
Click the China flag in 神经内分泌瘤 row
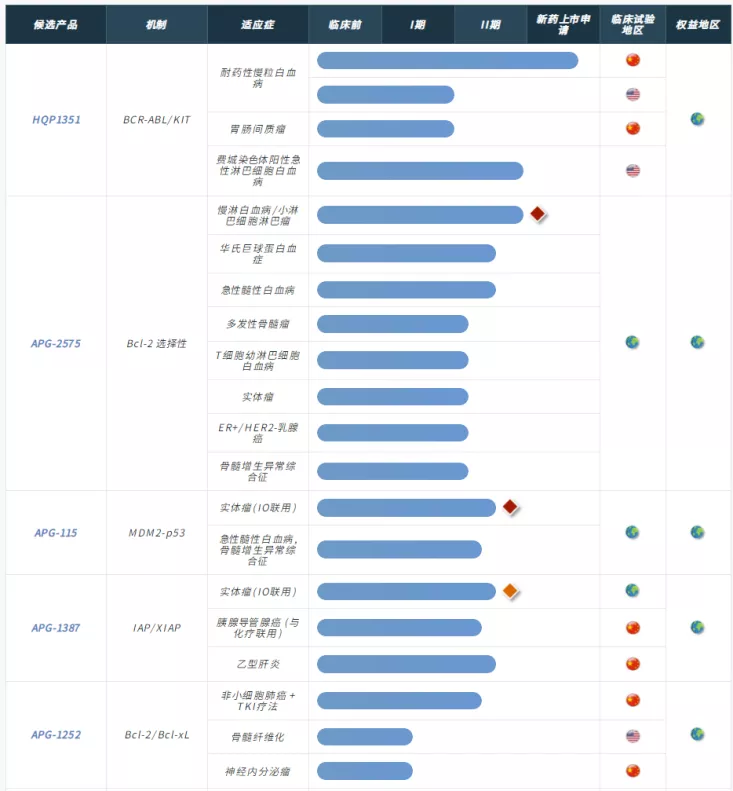coord(633,771)
